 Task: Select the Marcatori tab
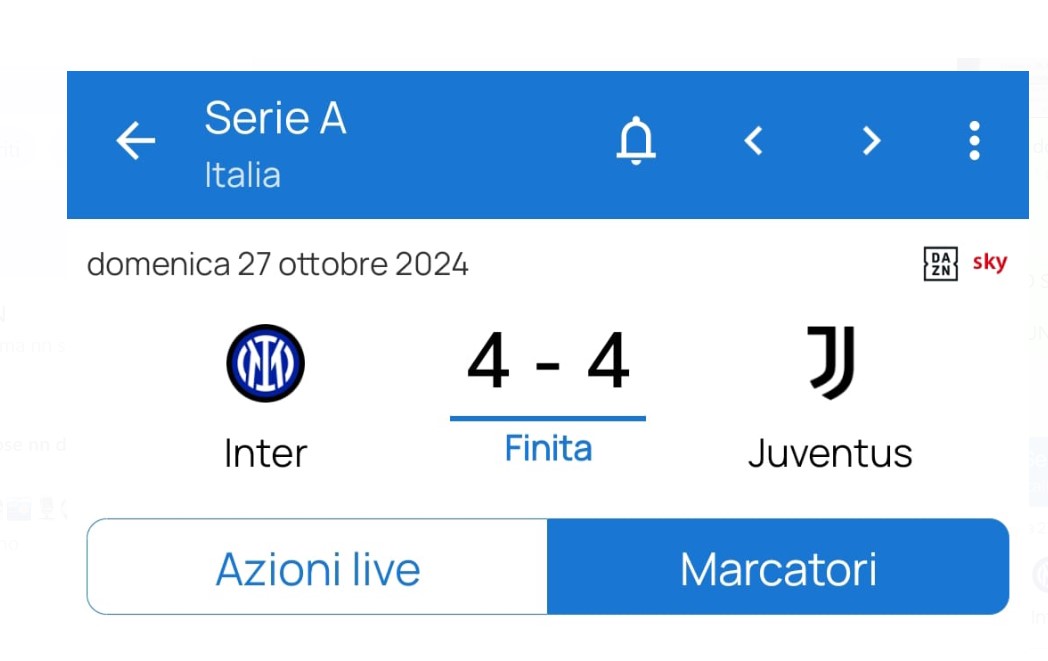[x=778, y=568]
